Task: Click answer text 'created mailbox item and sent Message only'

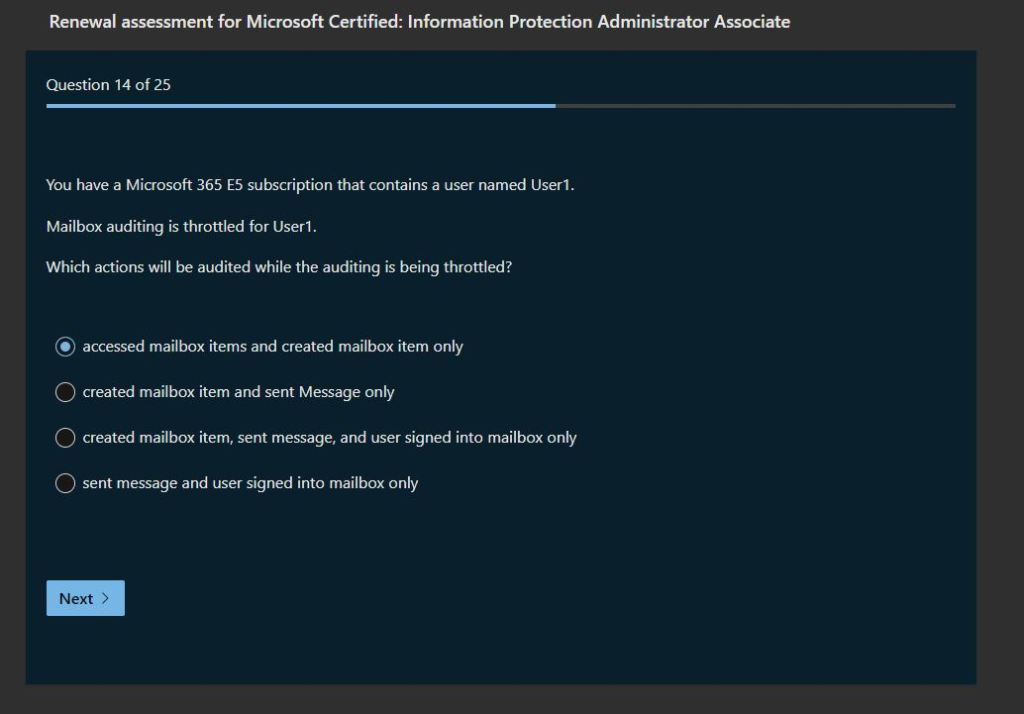Action: click(x=238, y=393)
